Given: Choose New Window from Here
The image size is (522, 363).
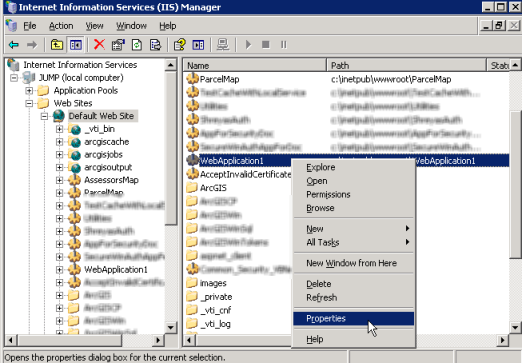Looking at the screenshot, I should (354, 263).
